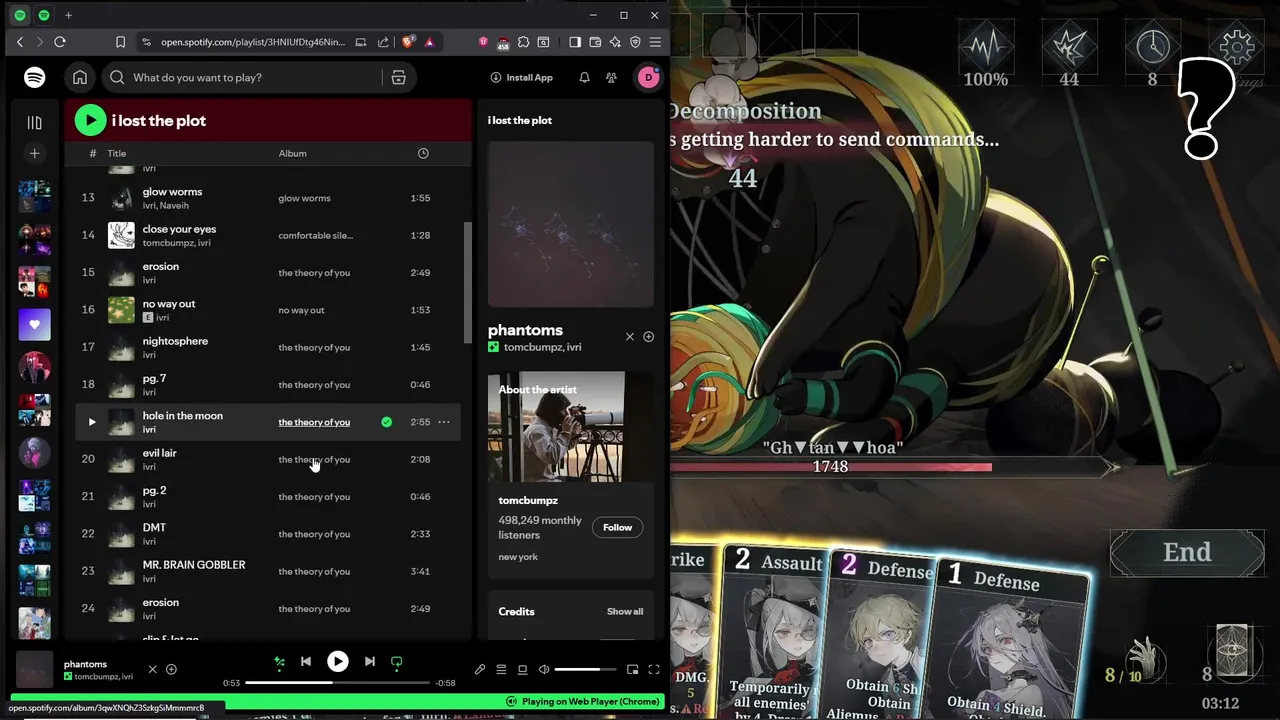Click the main play button in player bar
This screenshot has height=720, width=1280.
click(338, 661)
